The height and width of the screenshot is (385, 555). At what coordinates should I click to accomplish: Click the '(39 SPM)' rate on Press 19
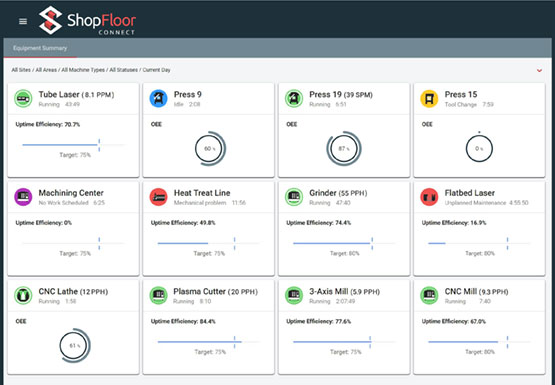tap(358, 95)
